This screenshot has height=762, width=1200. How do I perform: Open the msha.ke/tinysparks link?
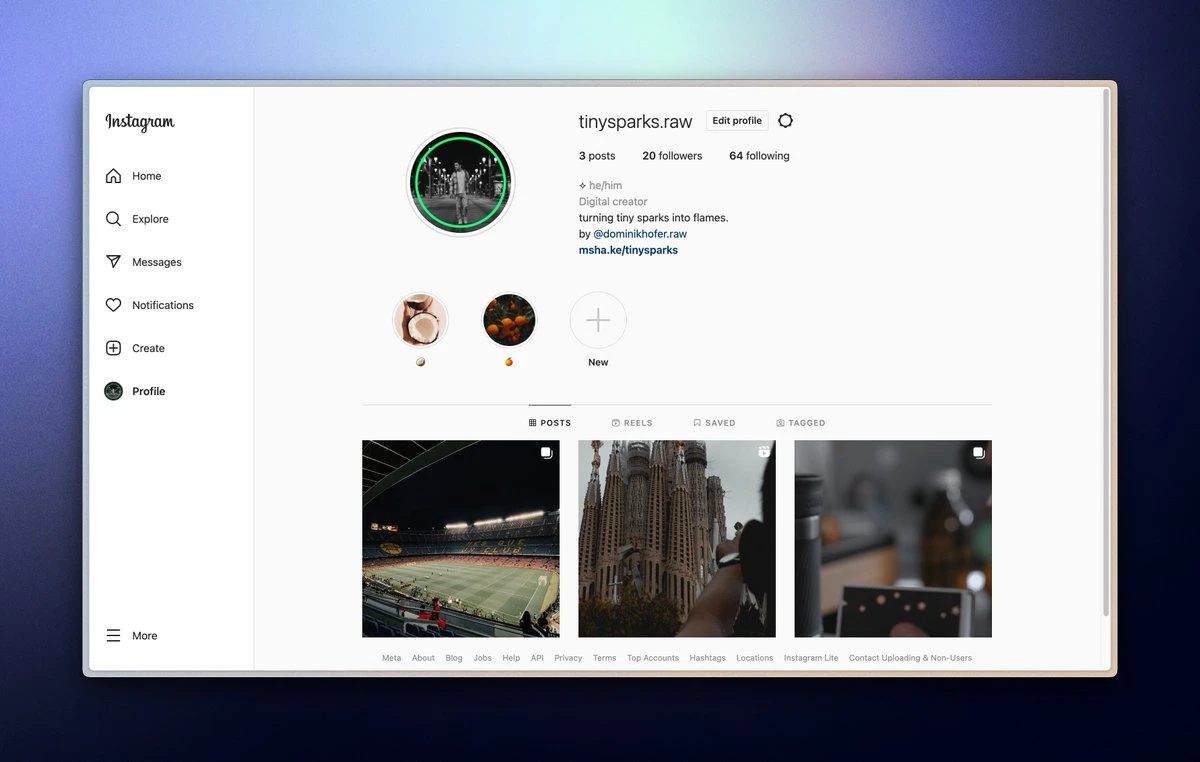tap(628, 250)
